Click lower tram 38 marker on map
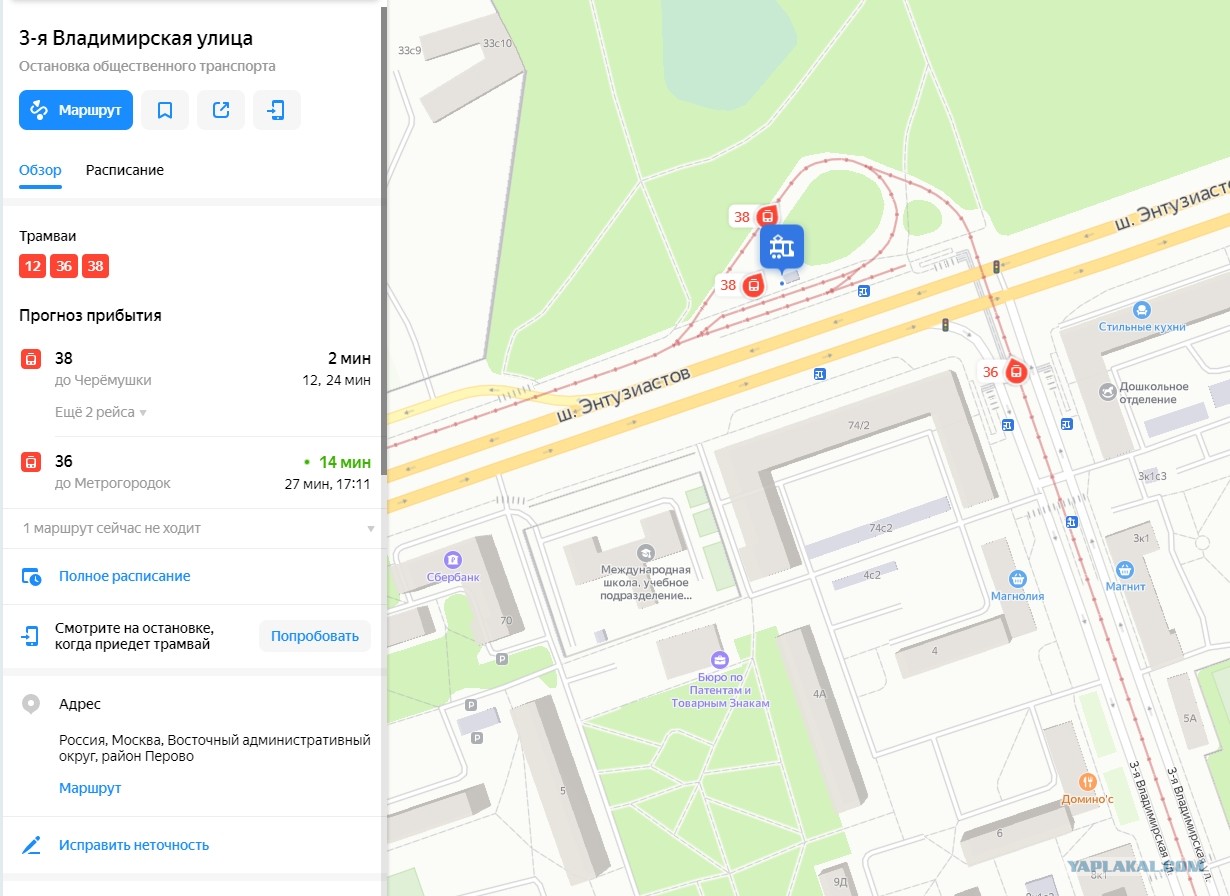Screen dimensions: 1230x896 pos(755,285)
